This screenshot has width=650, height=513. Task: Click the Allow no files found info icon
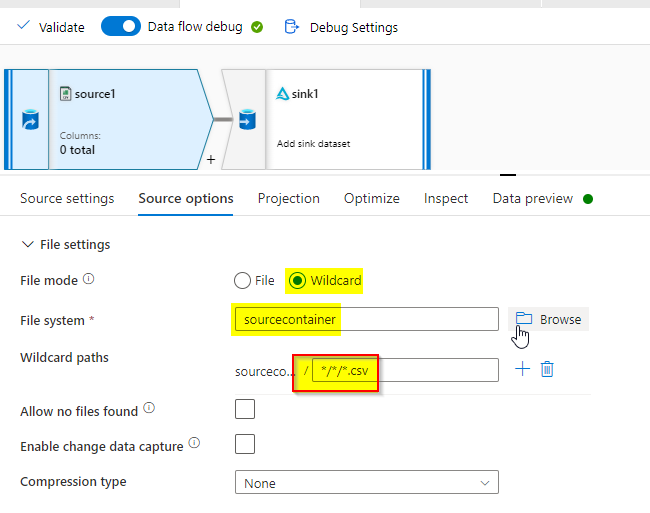149,408
